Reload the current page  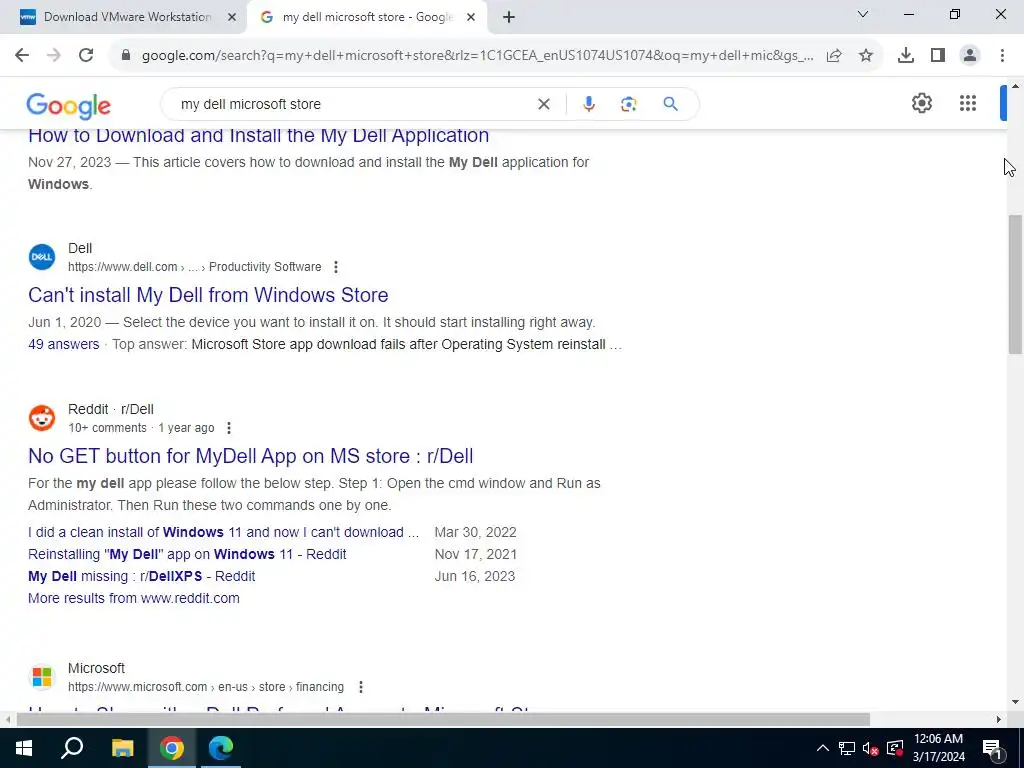click(86, 56)
